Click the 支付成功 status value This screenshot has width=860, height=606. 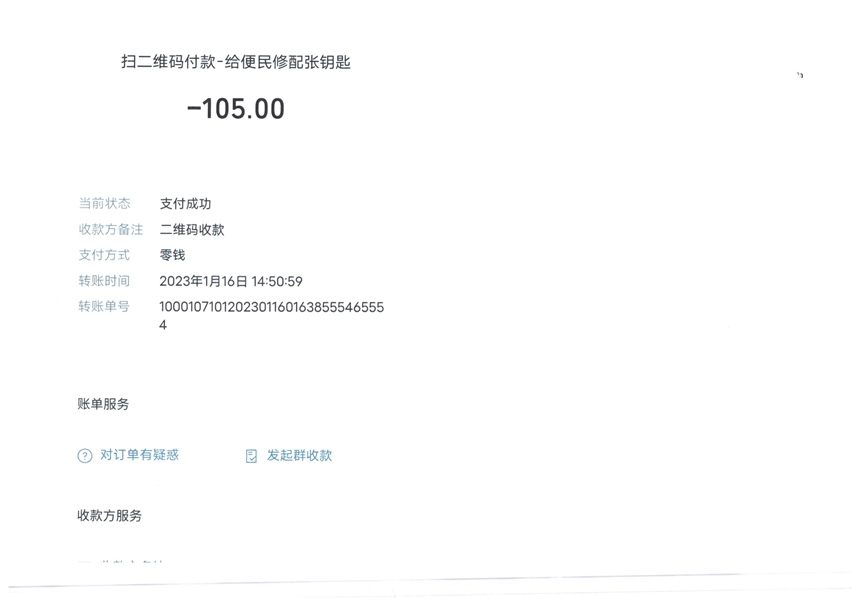(185, 203)
